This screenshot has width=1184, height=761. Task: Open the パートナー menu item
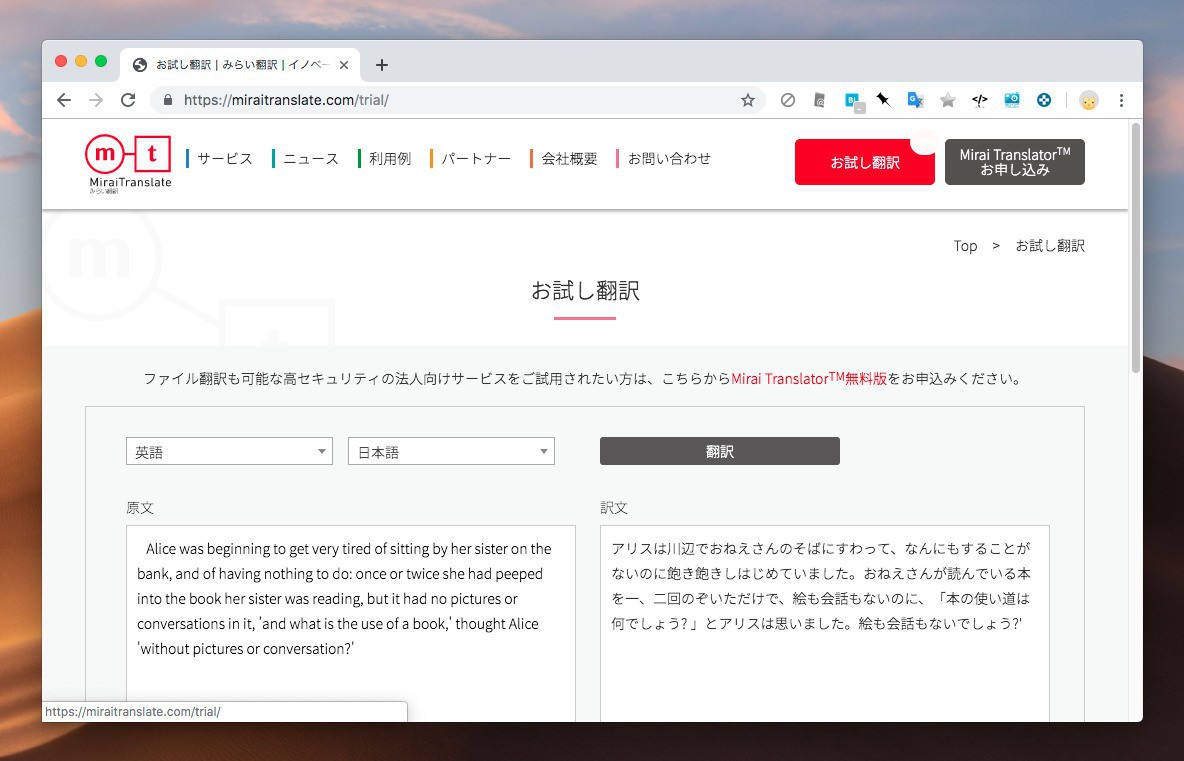click(476, 159)
